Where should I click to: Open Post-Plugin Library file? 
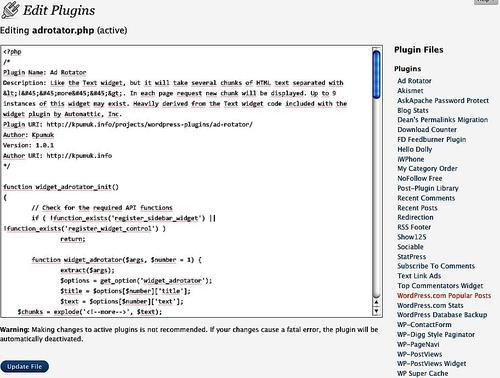(x=428, y=188)
